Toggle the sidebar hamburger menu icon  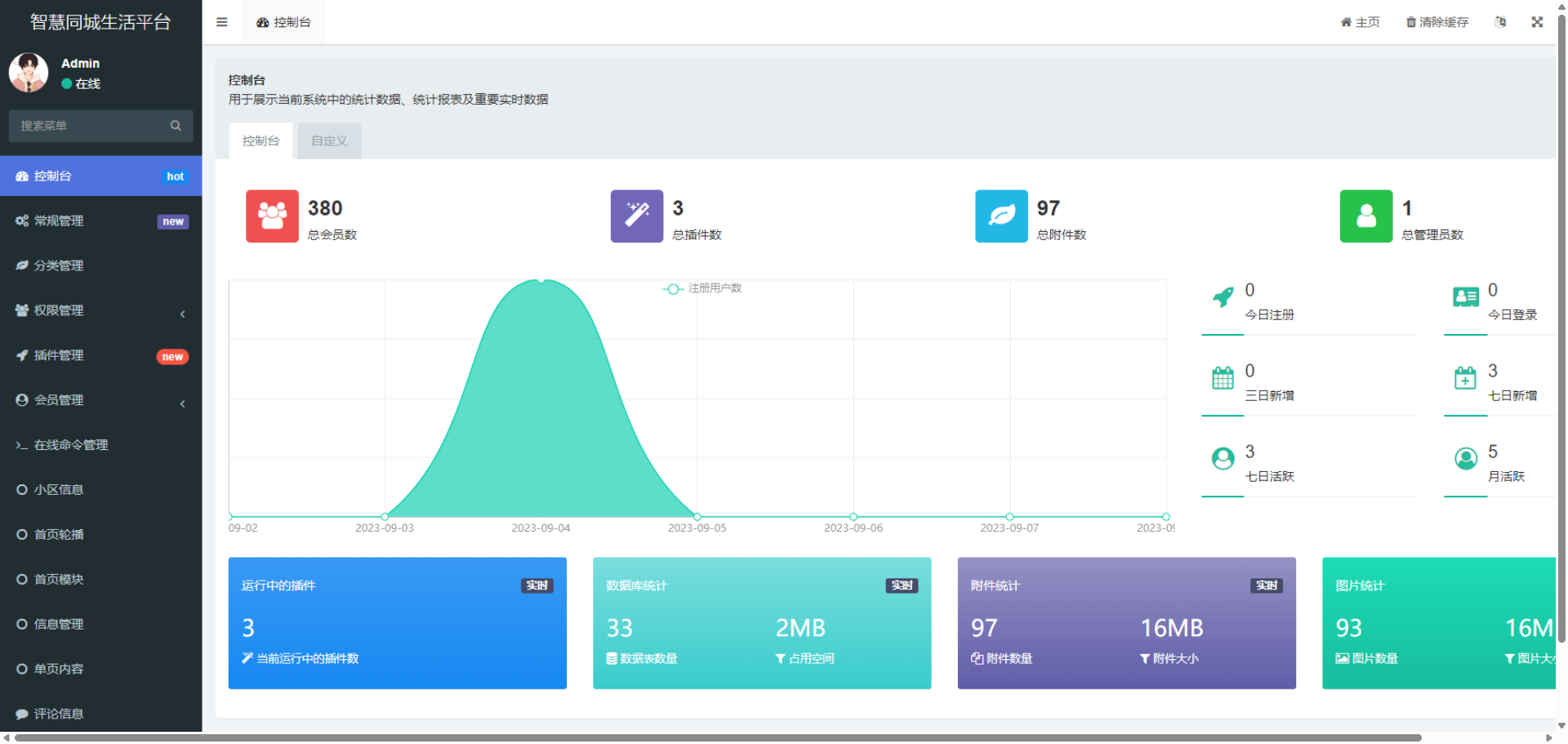click(221, 22)
